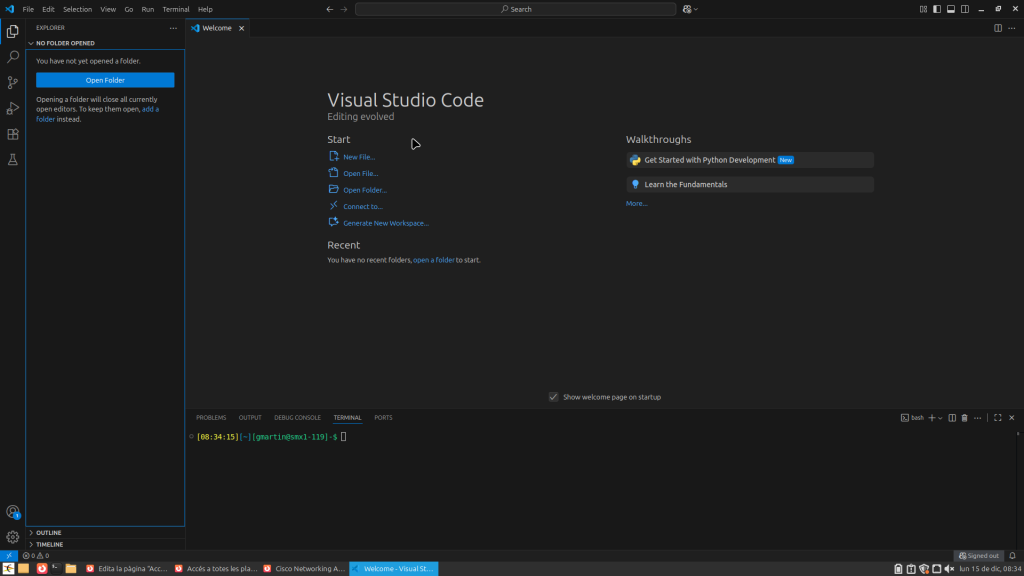
Task: Click the Search command center field
Action: 515,9
